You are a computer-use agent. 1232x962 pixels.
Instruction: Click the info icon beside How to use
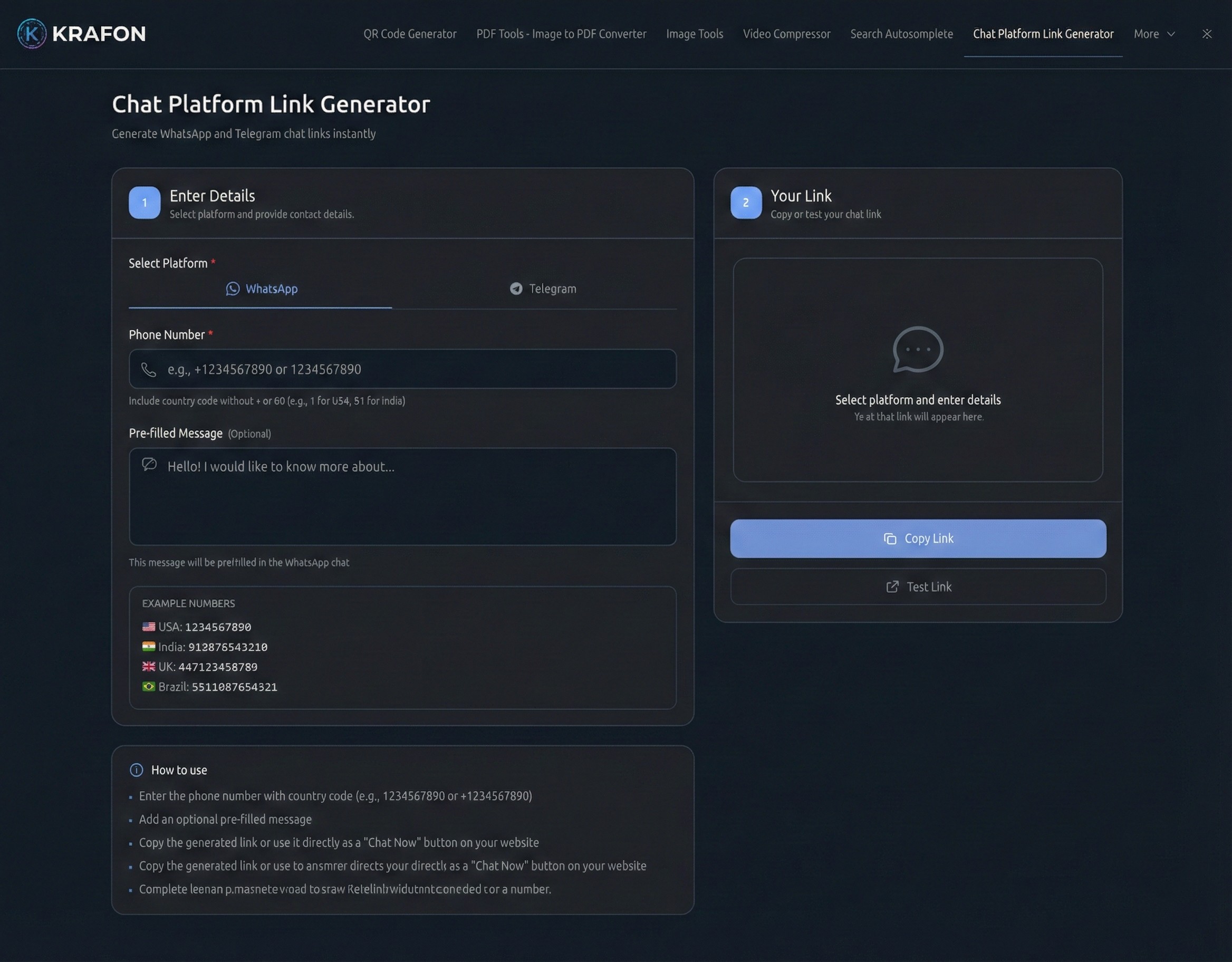(x=137, y=770)
